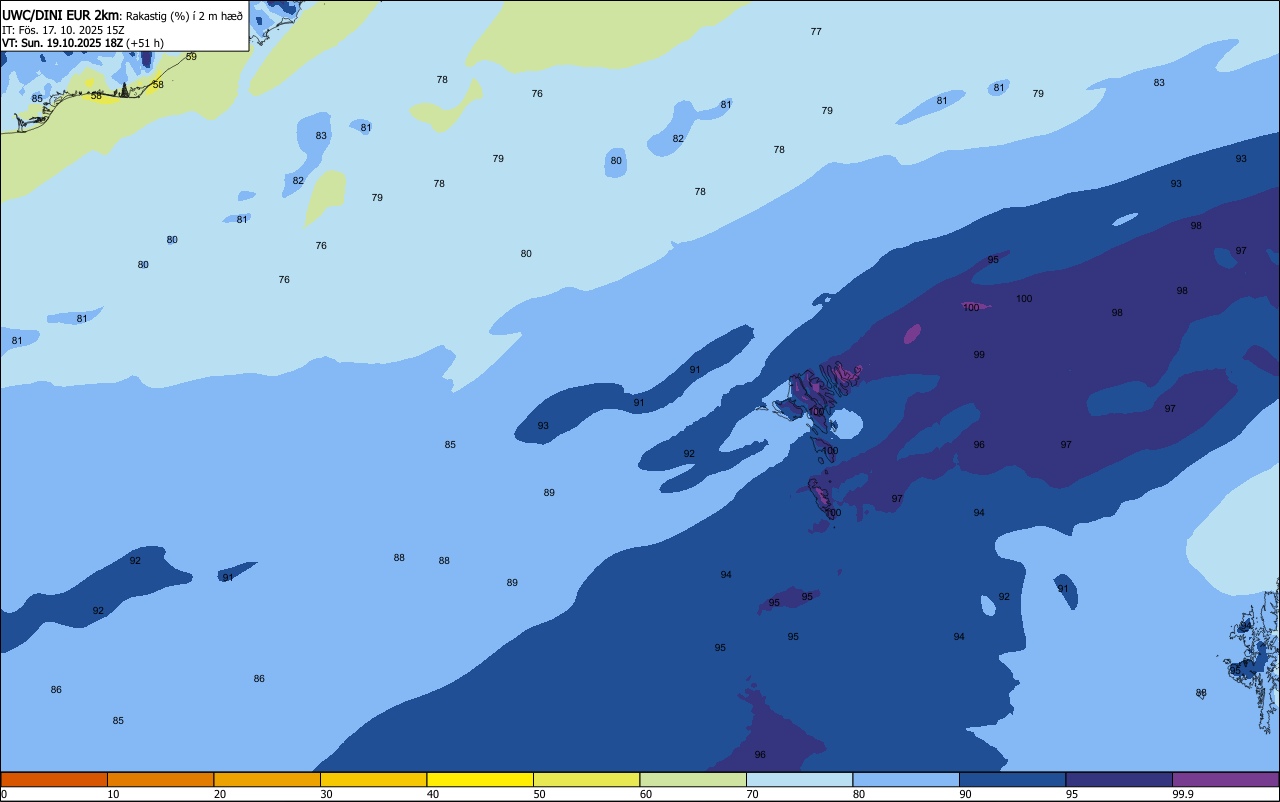Click the humidity value label '99'
This screenshot has height=802, width=1280.
[x=979, y=355]
